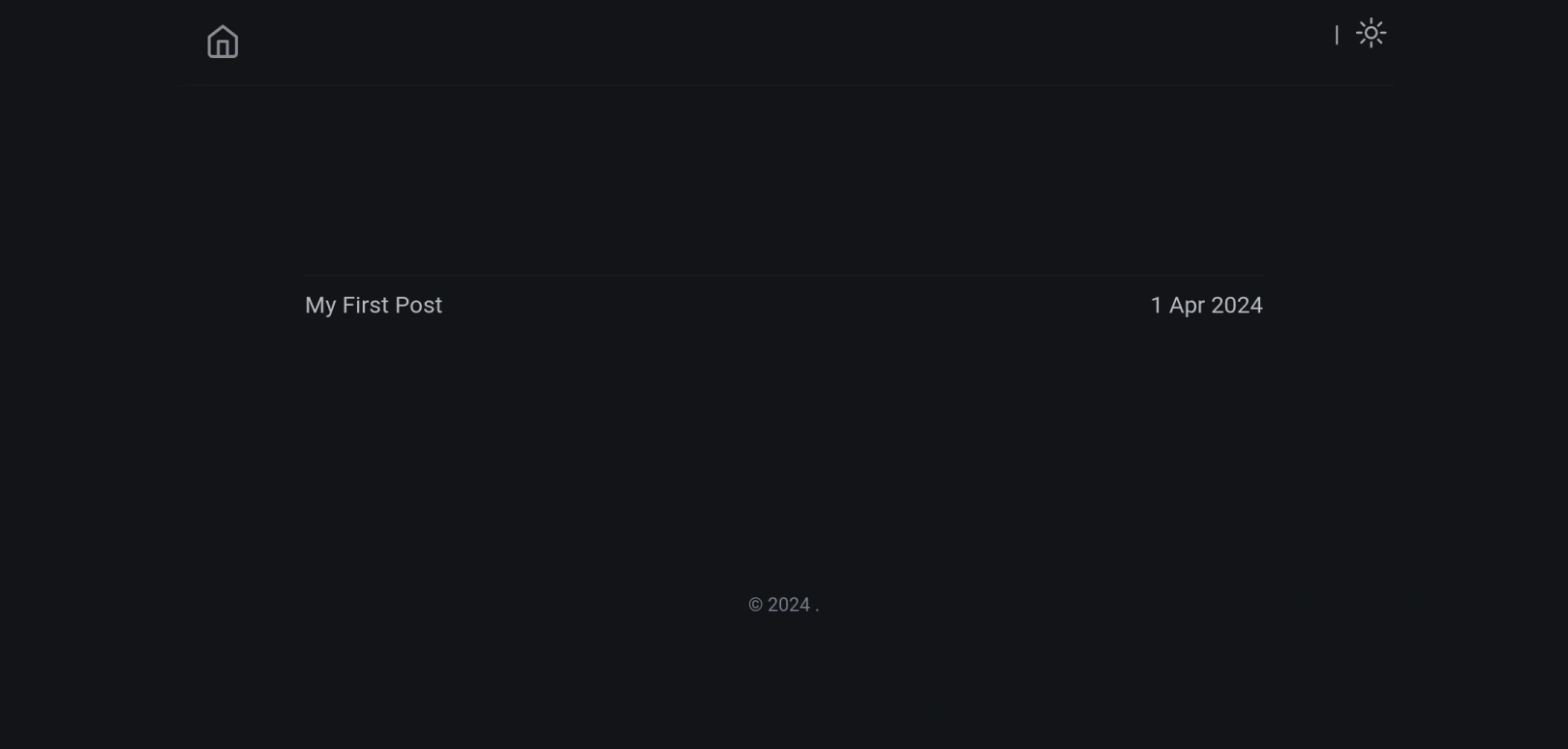1568x749 pixels.
Task: Click the word Post in the title
Action: [418, 305]
